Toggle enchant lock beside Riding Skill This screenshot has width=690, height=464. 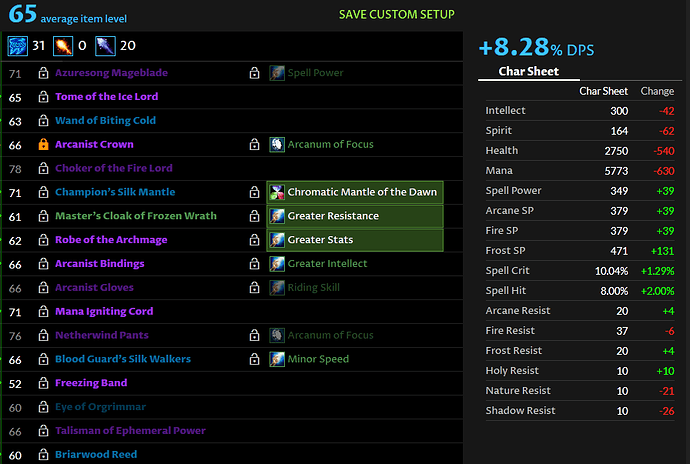[254, 287]
